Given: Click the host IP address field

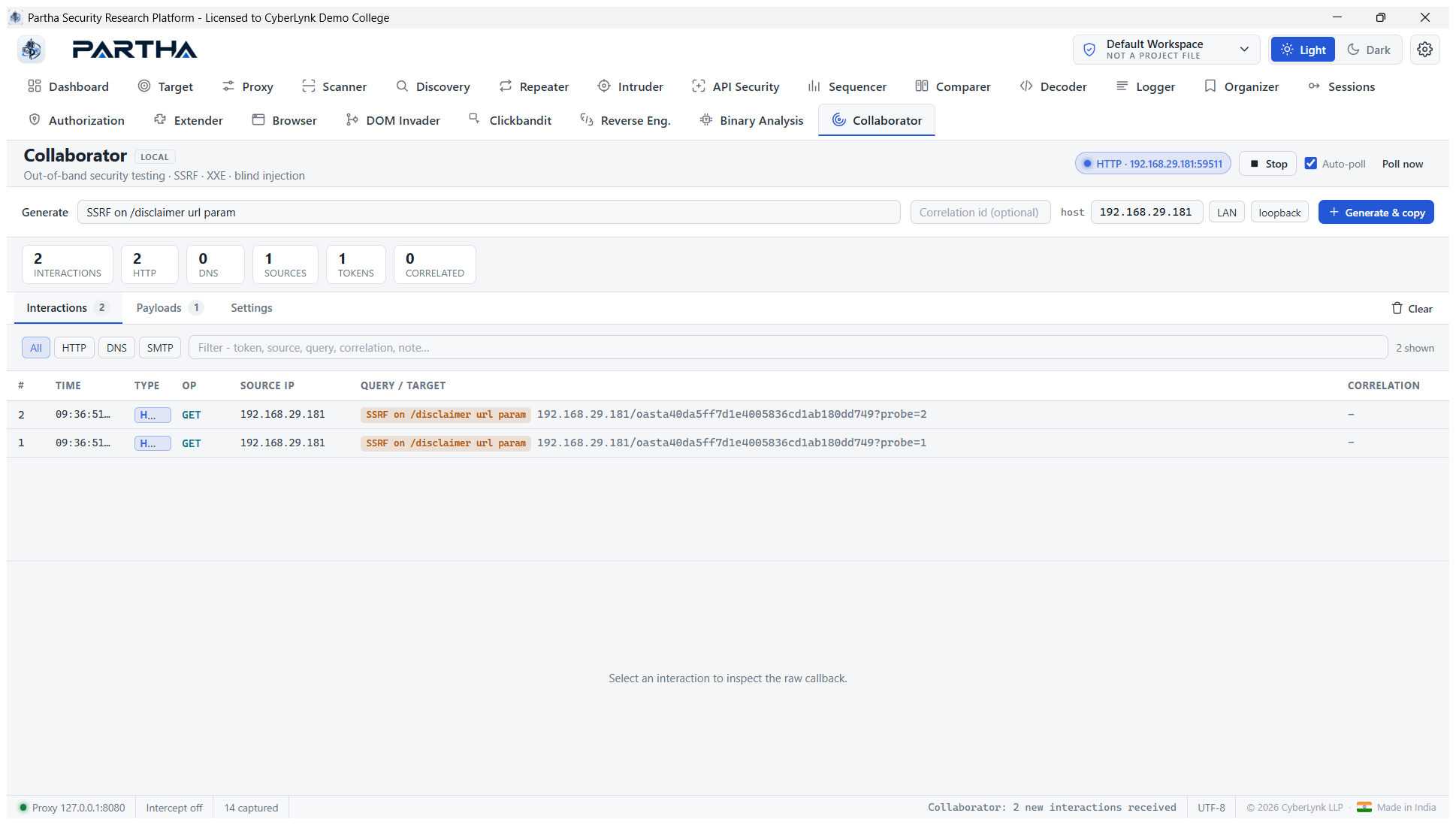Looking at the screenshot, I should click(1147, 213).
